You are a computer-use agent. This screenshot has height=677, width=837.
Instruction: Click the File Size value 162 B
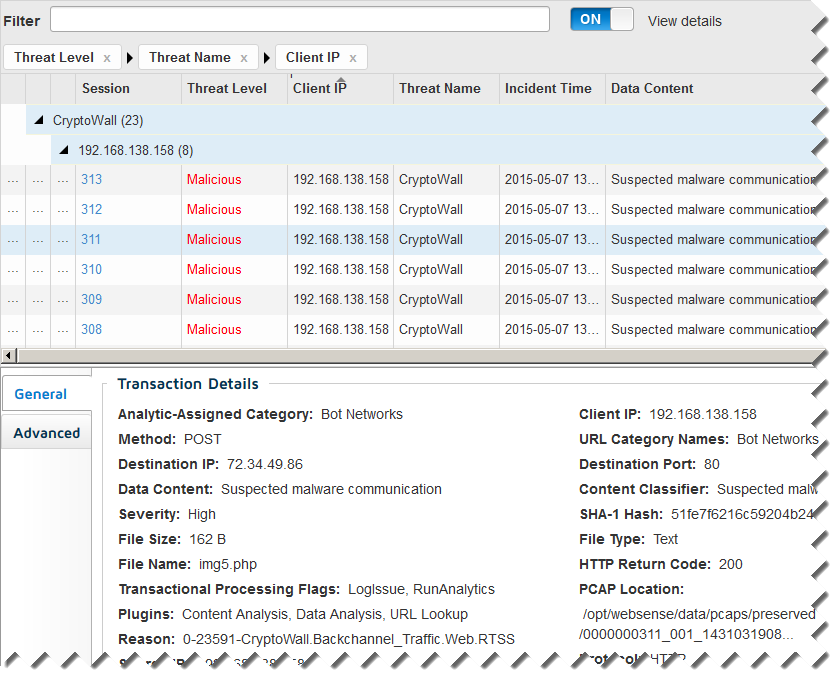[208, 539]
